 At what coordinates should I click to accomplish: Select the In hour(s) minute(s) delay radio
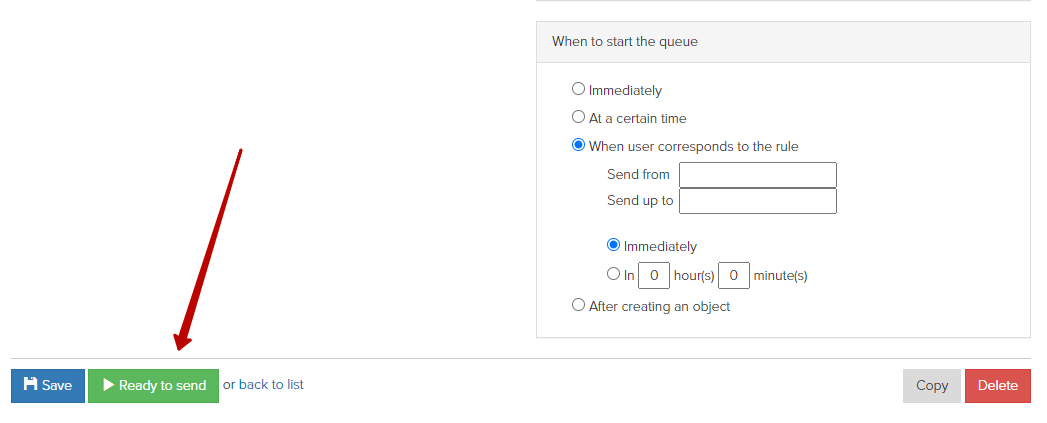[x=613, y=274]
